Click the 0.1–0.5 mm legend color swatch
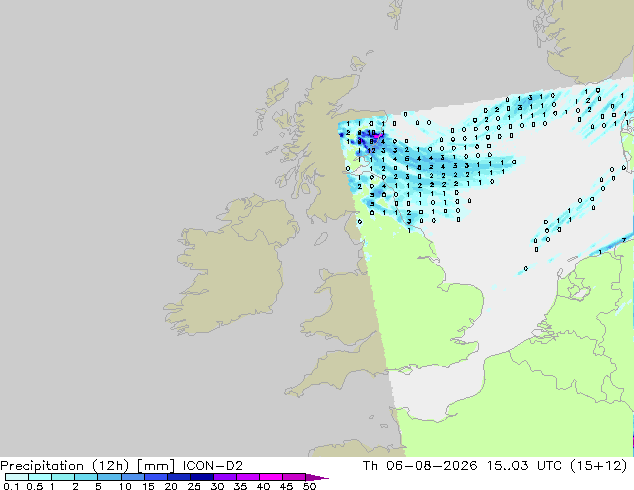This screenshot has width=634, height=490. [17, 477]
